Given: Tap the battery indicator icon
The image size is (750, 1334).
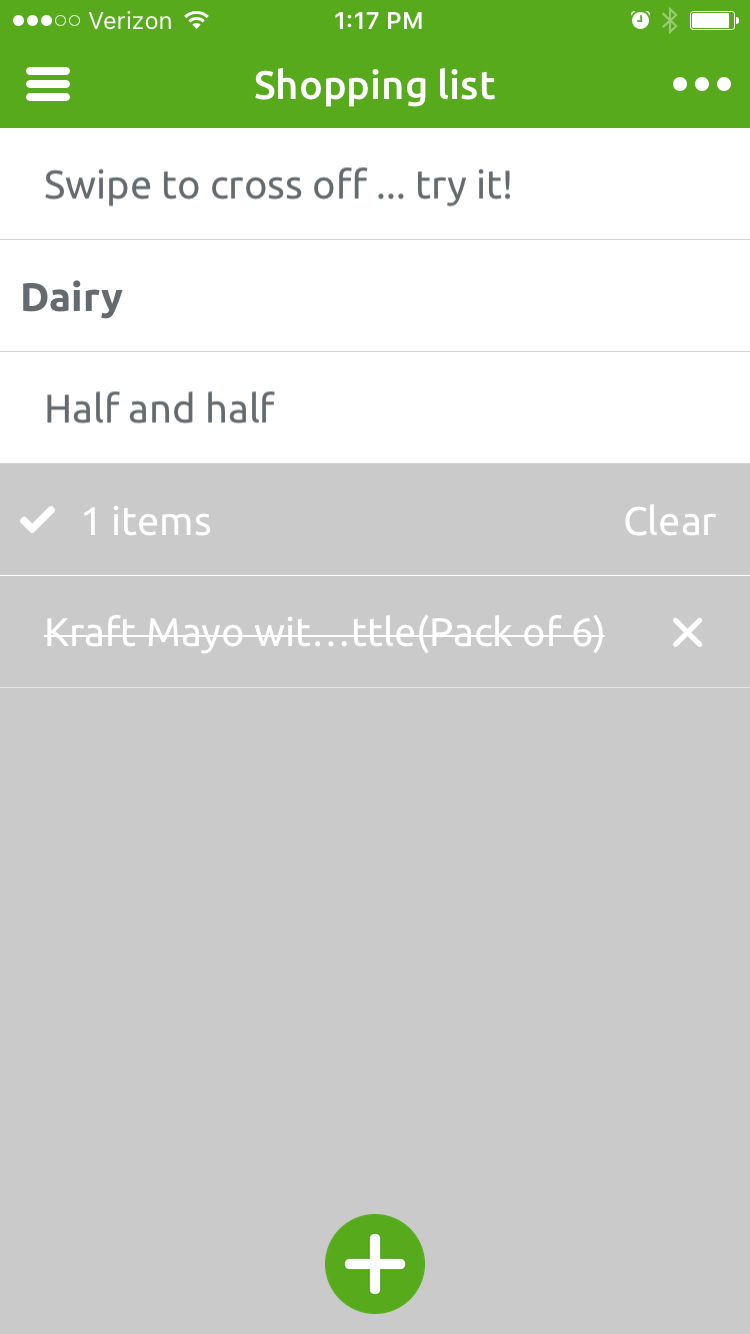Looking at the screenshot, I should tap(714, 20).
